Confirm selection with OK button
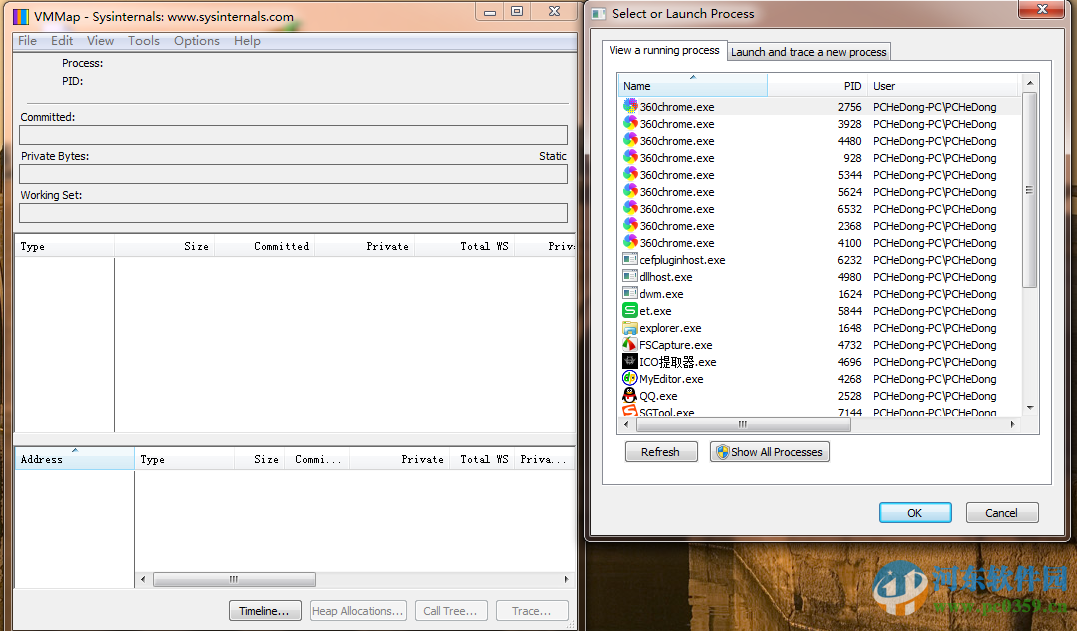1077x631 pixels. (x=915, y=513)
